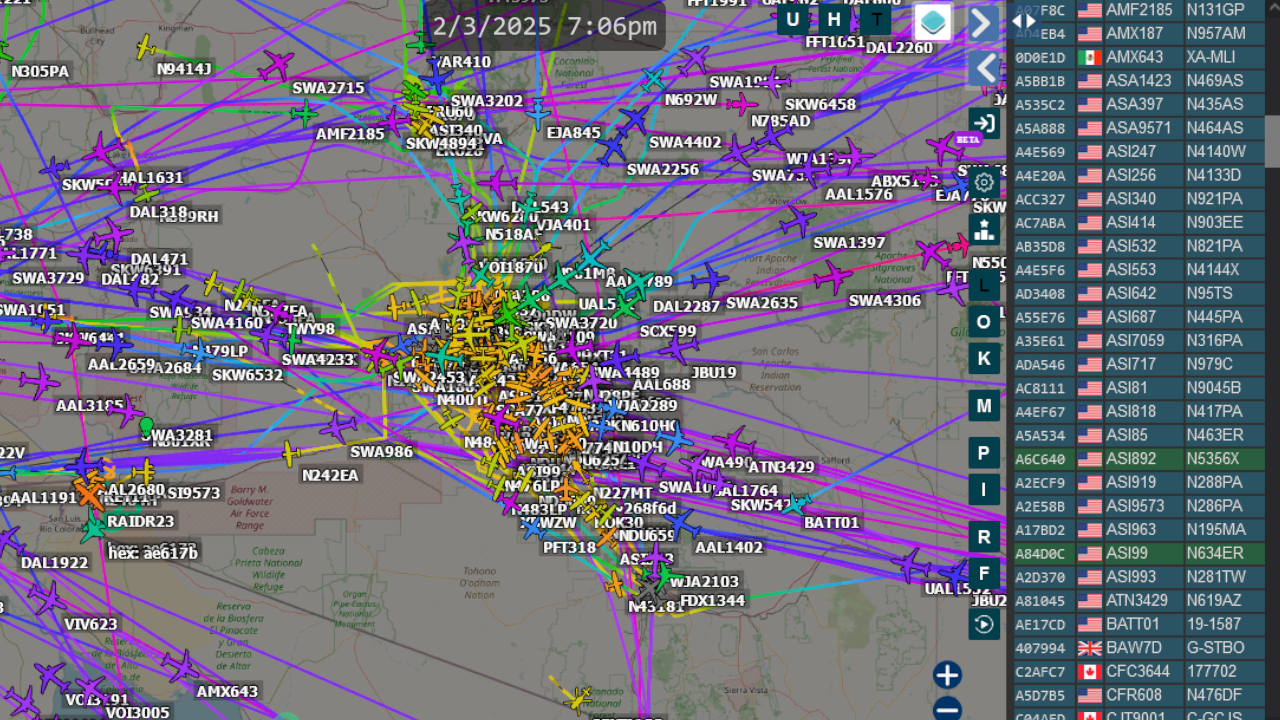Screen dimensions: 1280x720
Task: Select the RAIDR23 aircraft icon on the map
Action: coord(94,524)
